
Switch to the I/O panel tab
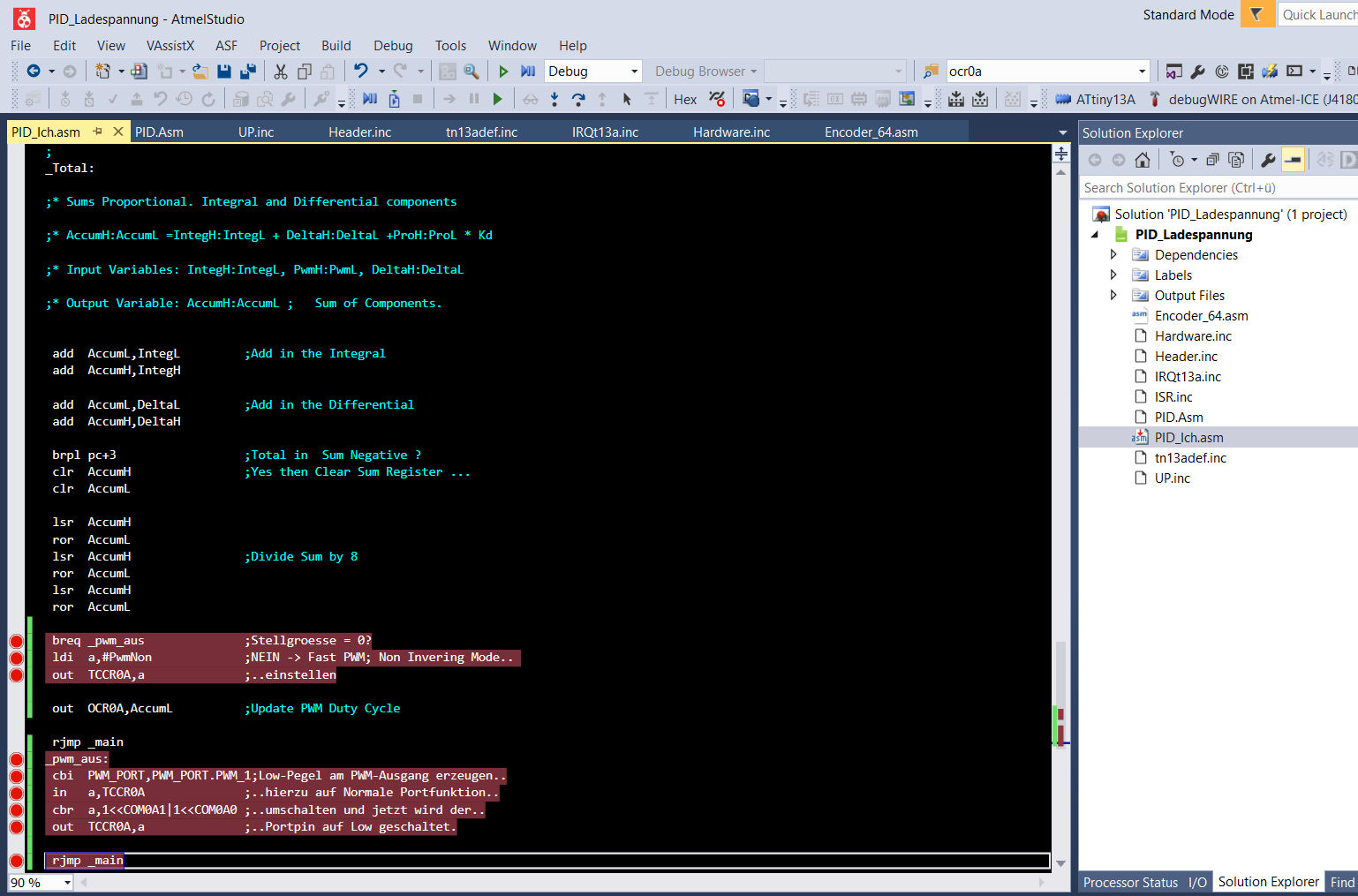coord(1197,883)
